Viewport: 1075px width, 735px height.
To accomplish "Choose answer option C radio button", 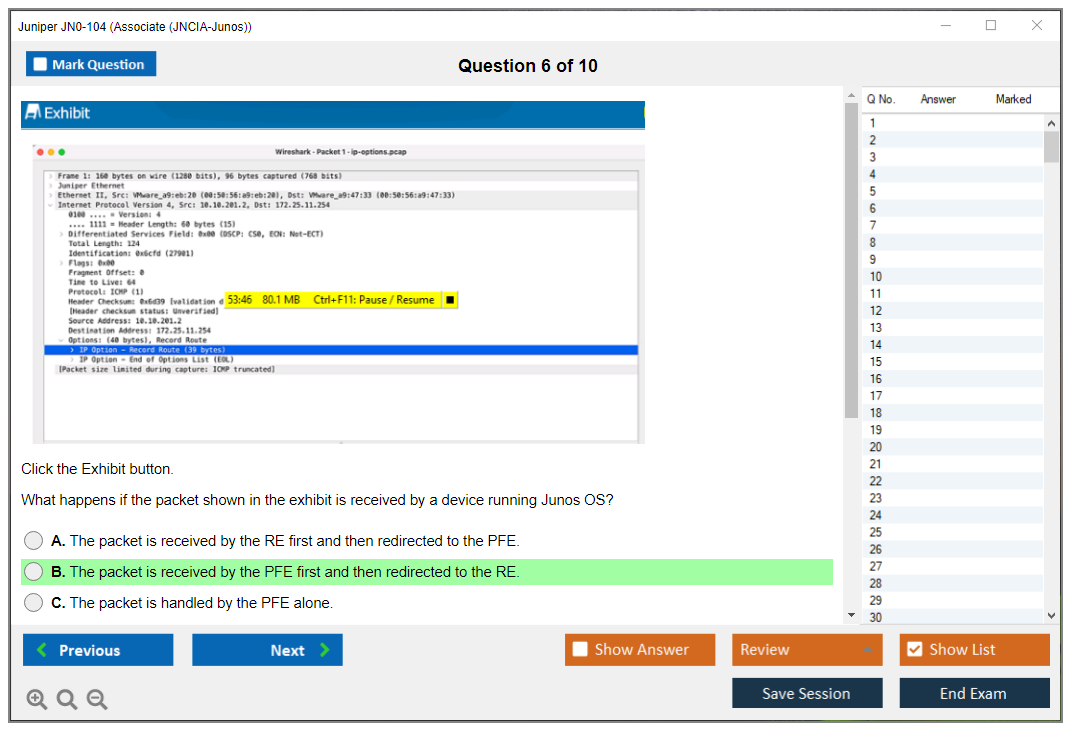I will click(34, 603).
